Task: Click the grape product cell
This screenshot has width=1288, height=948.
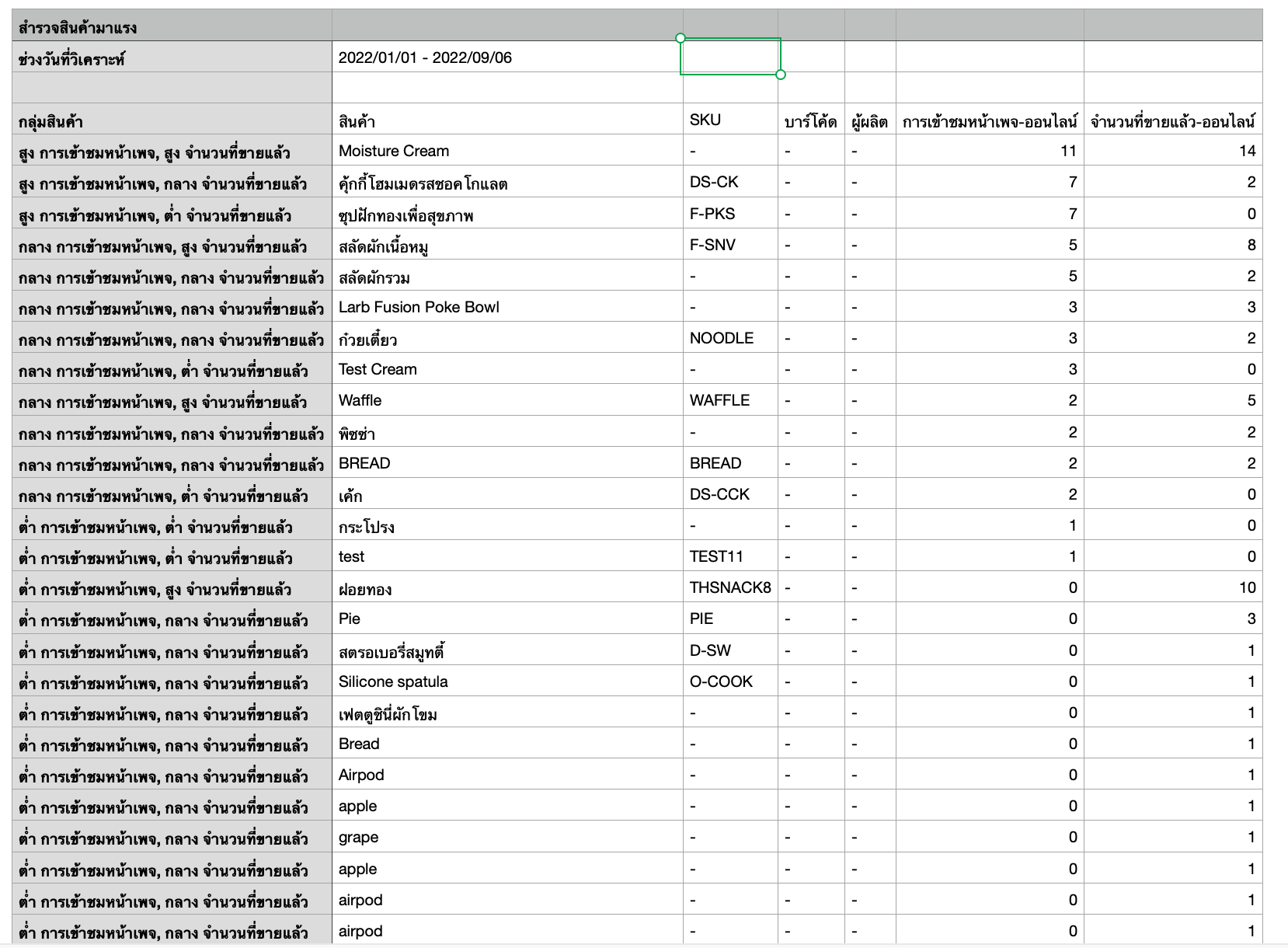Action: point(507,837)
